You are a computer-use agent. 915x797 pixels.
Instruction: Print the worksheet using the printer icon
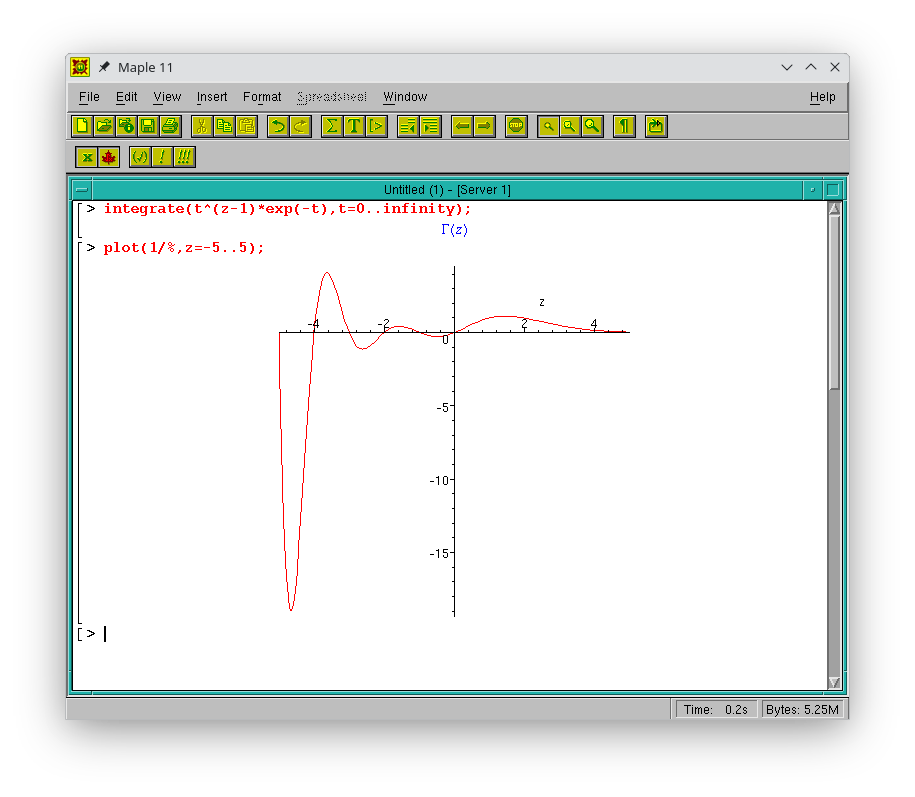170,126
